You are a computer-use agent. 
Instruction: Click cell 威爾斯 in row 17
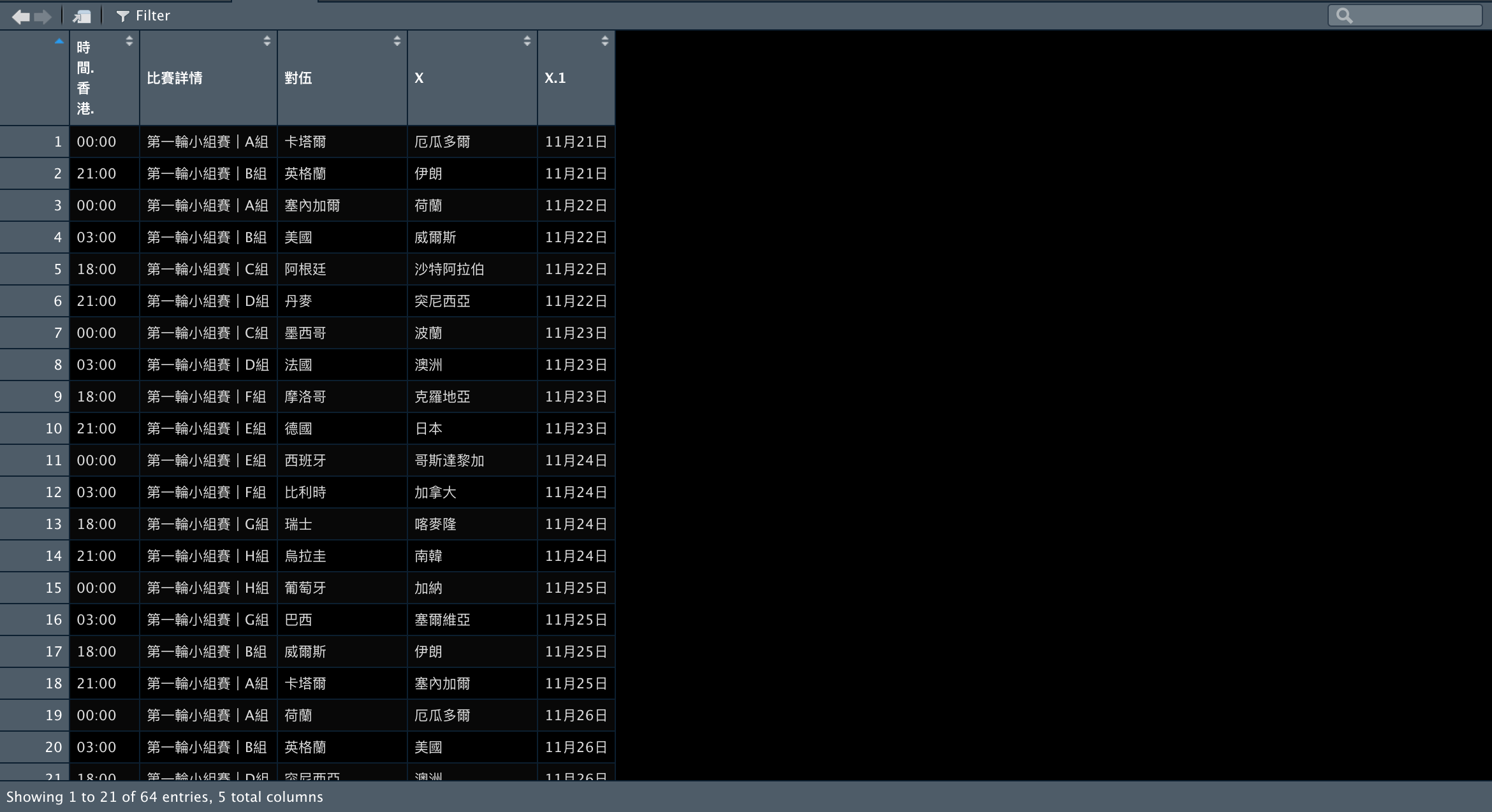[x=342, y=651]
